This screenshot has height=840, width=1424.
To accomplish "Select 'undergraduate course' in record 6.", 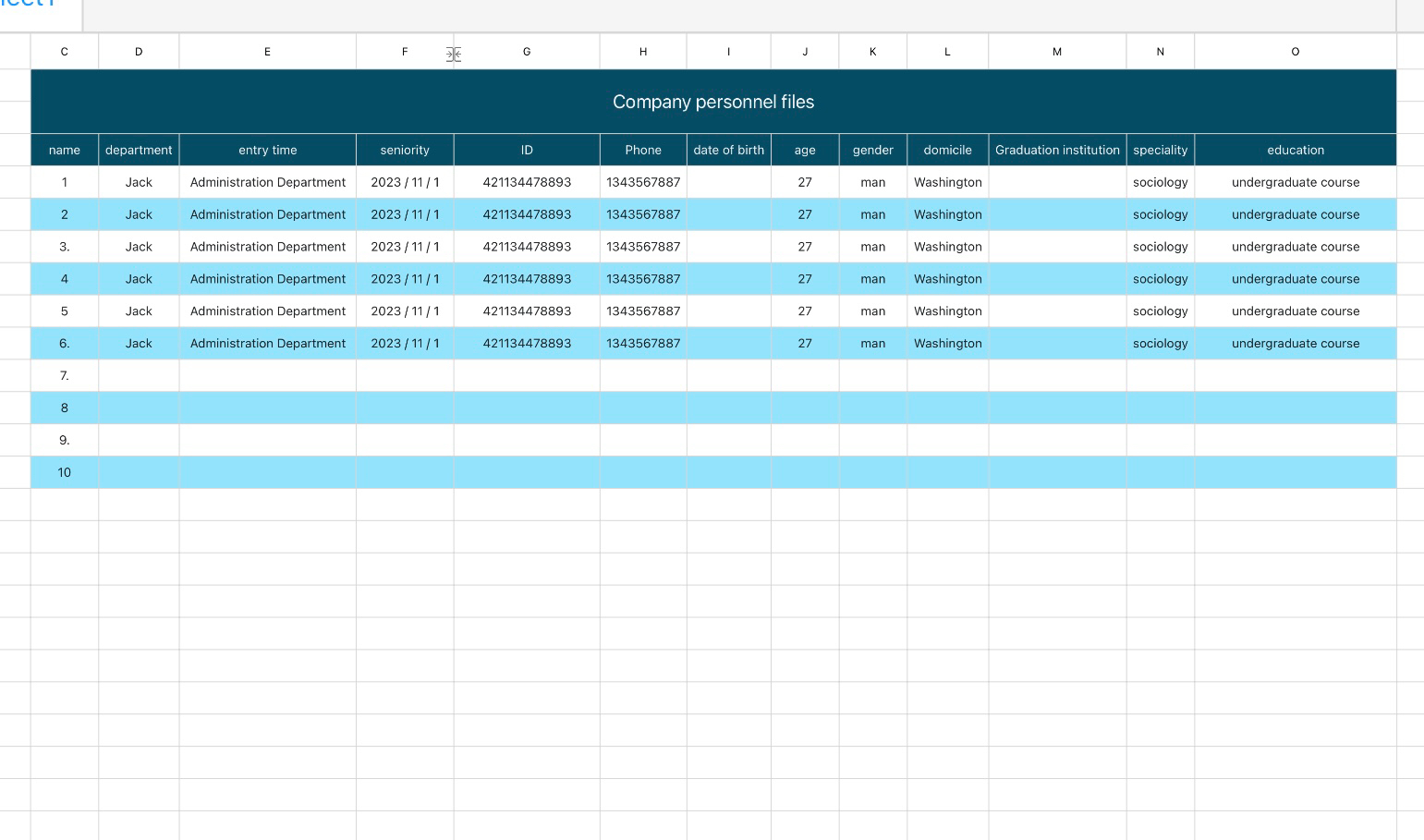I will tap(1296, 344).
